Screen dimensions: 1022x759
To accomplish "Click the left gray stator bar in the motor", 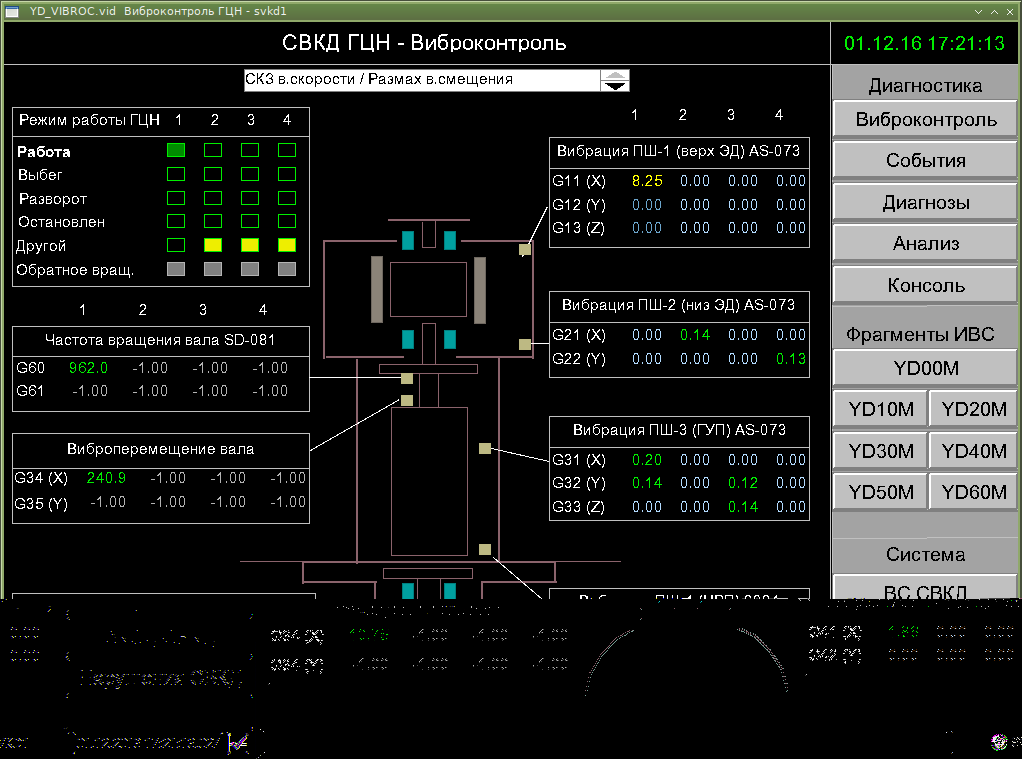I will [376, 289].
